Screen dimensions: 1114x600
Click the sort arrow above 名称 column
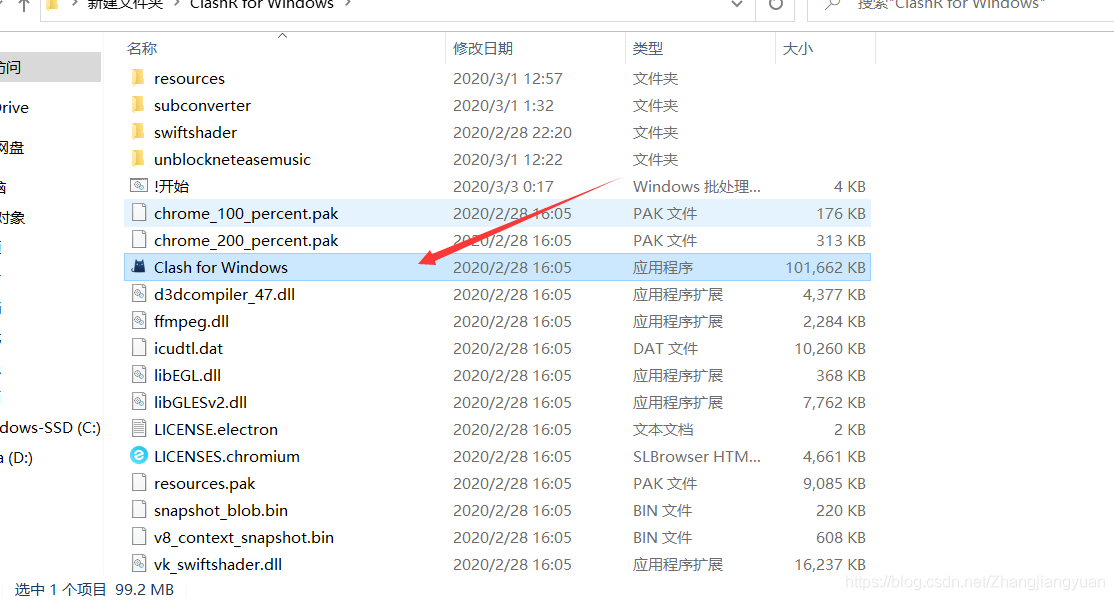click(x=283, y=35)
